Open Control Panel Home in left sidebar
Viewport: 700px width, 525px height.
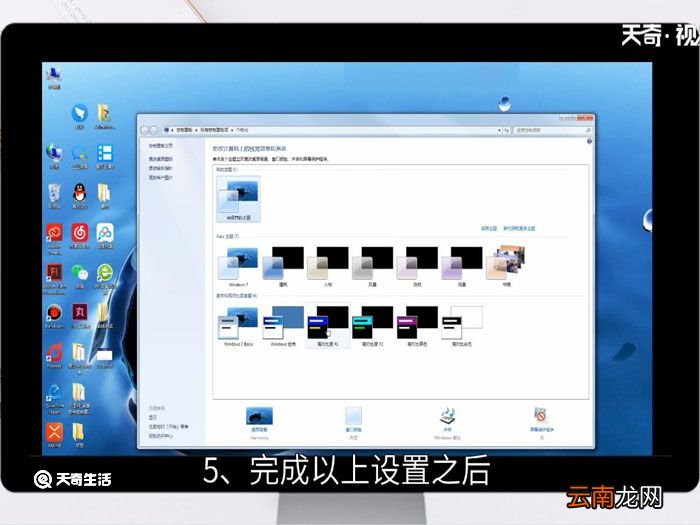pyautogui.click(x=161, y=146)
